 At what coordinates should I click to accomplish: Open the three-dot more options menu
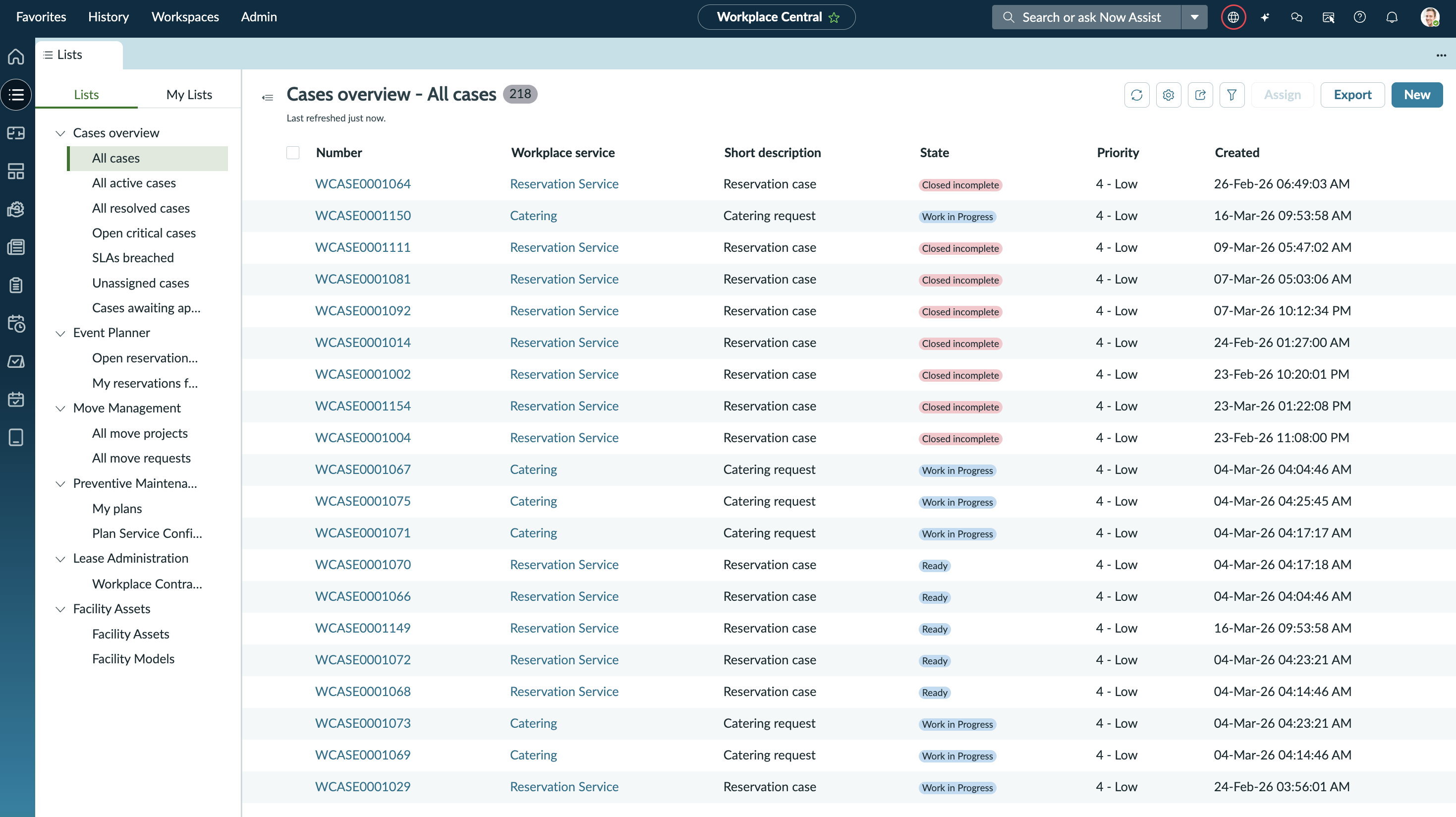click(x=1441, y=55)
